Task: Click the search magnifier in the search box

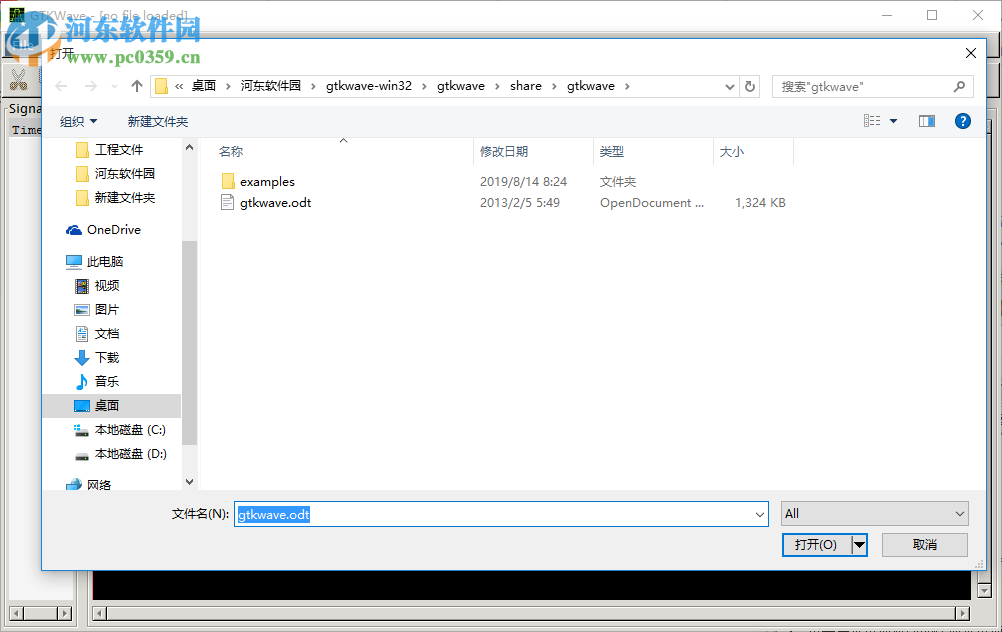Action: click(x=957, y=86)
